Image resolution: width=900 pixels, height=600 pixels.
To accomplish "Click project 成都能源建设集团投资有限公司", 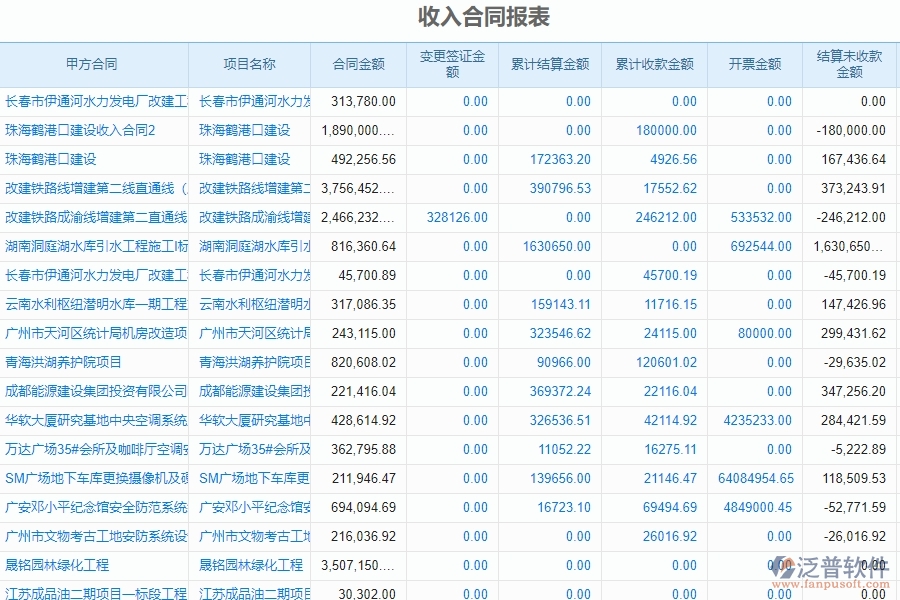I will 94,391.
